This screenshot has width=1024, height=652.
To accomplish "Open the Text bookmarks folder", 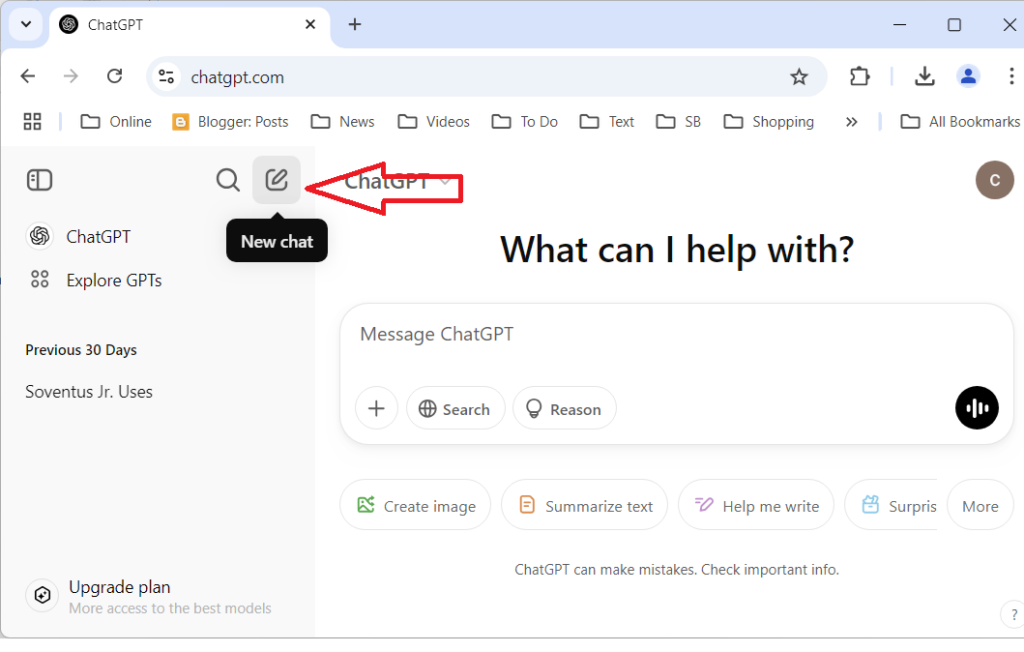I will [x=607, y=122].
